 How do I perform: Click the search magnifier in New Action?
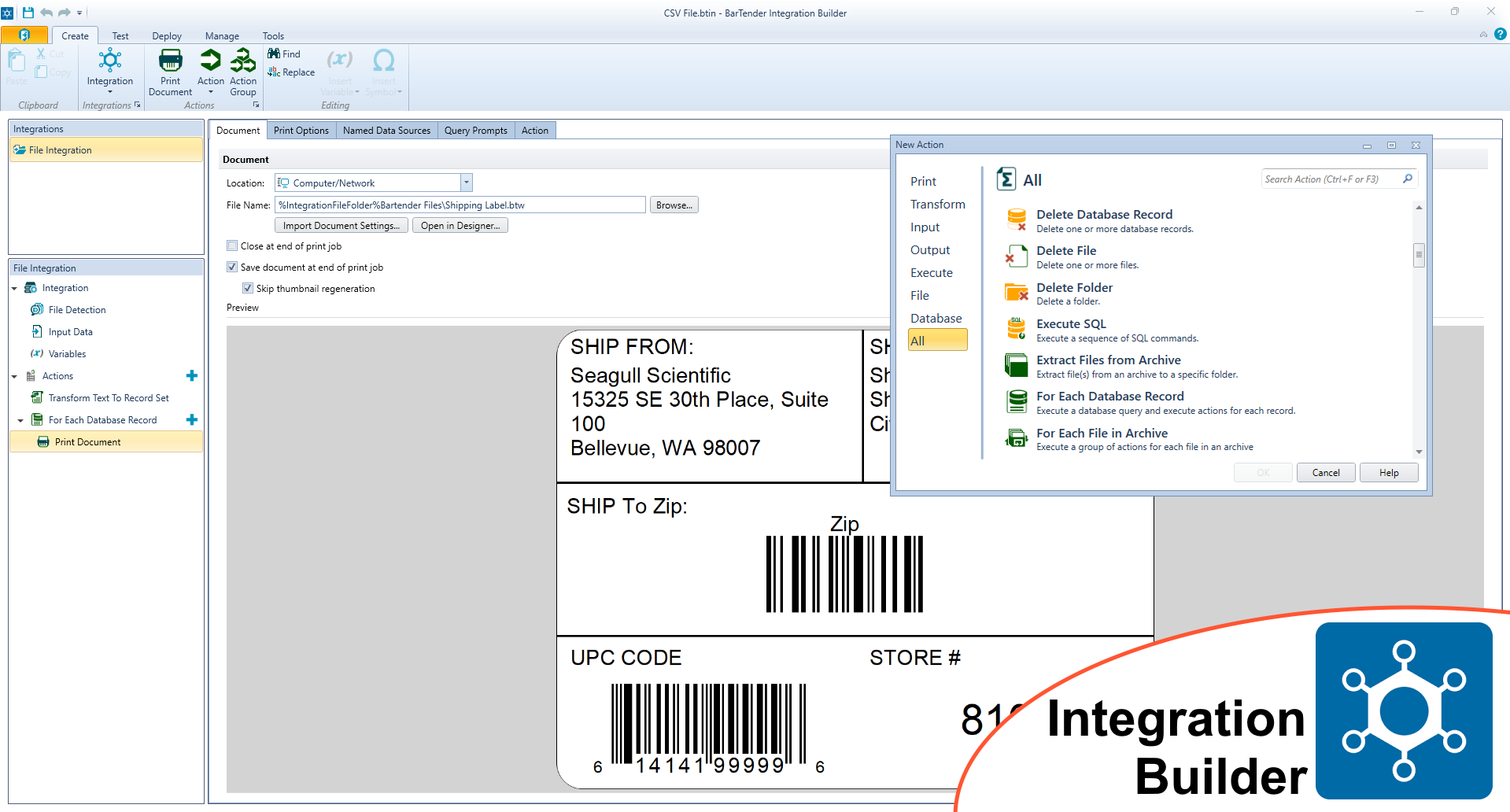(x=1408, y=179)
